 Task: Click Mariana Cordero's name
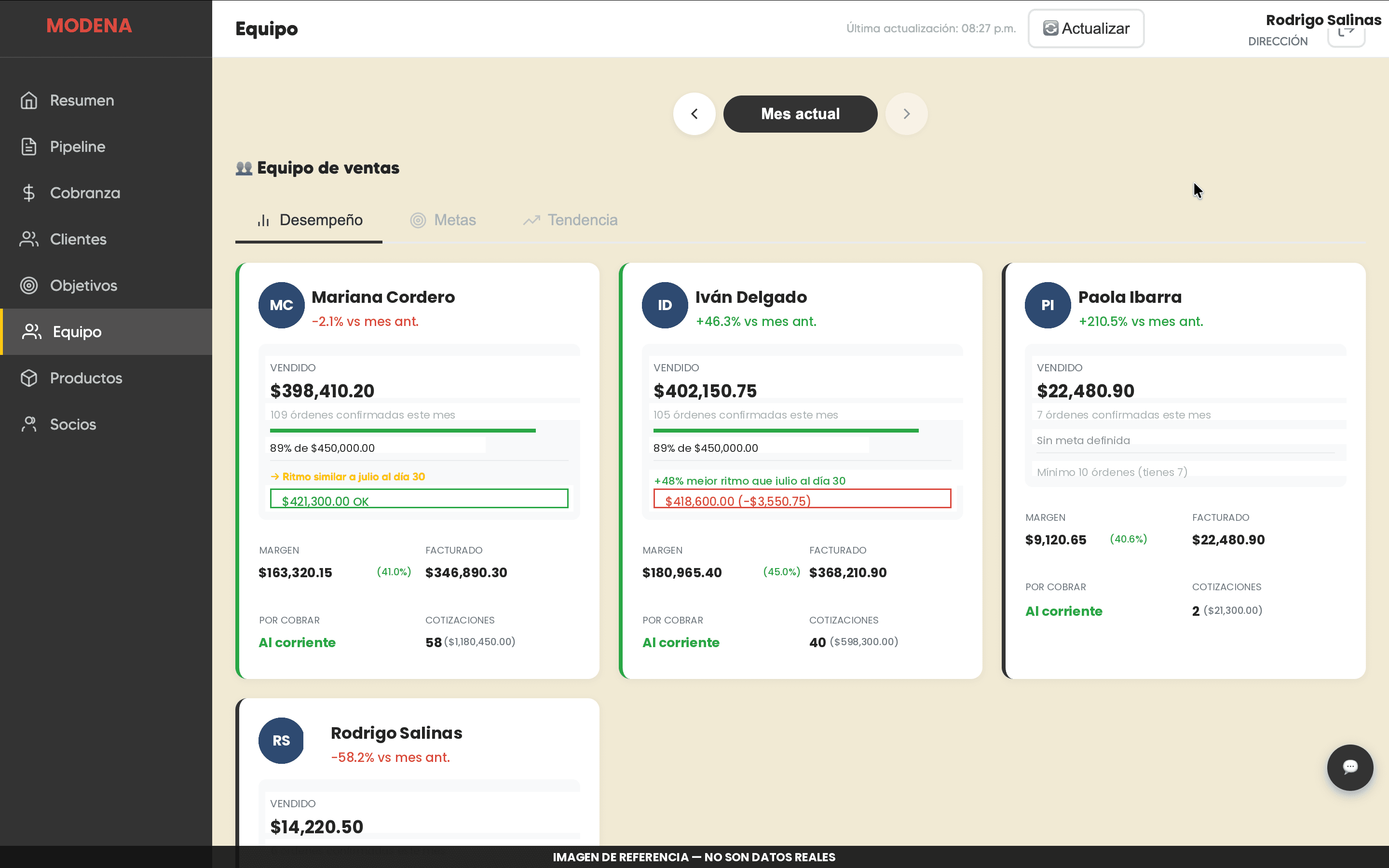point(383,297)
